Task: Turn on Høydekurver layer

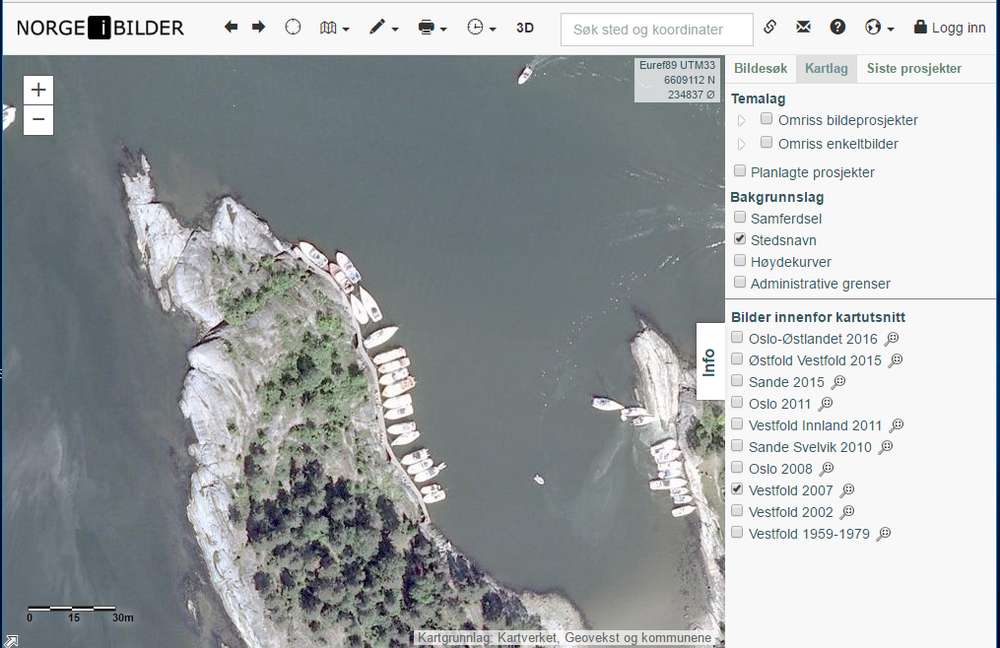Action: (x=740, y=260)
